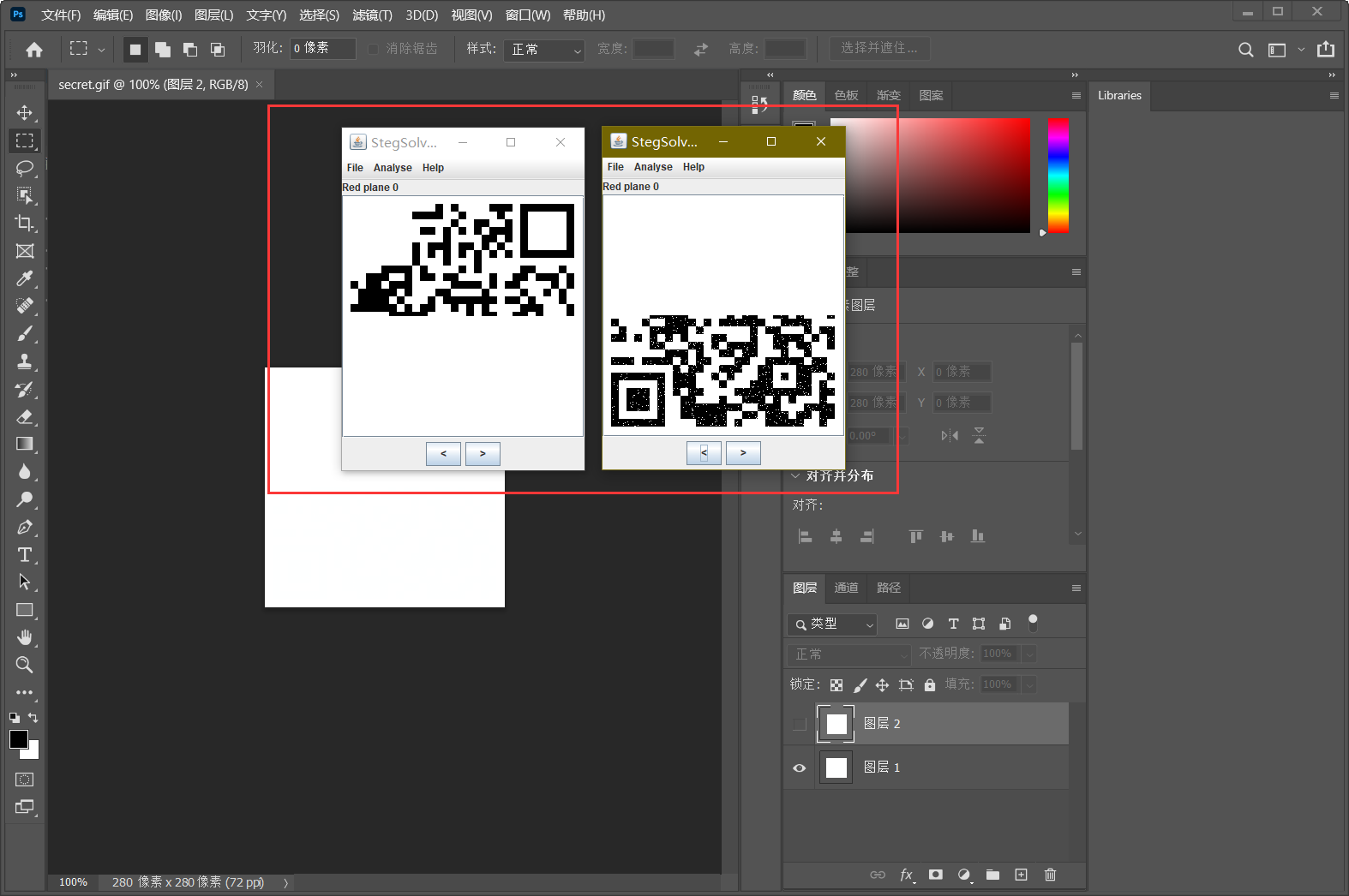
Task: Open the Edit Toolbar ellipsis
Action: point(25,692)
